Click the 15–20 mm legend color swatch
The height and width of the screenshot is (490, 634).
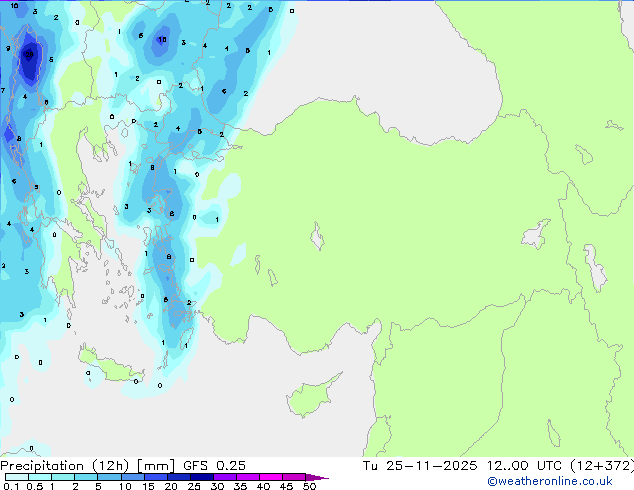(155, 477)
